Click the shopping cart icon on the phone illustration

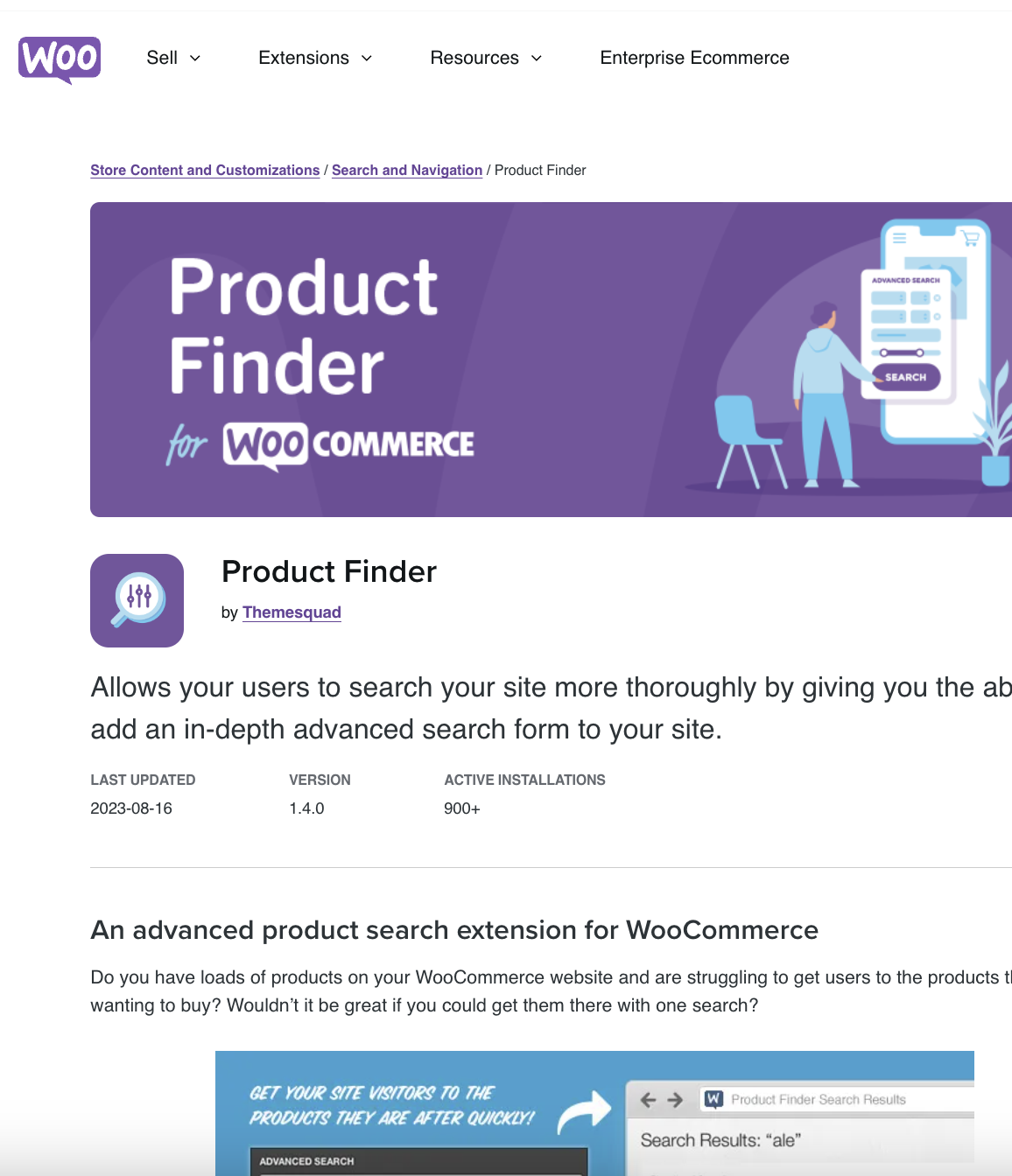pyautogui.click(x=972, y=236)
